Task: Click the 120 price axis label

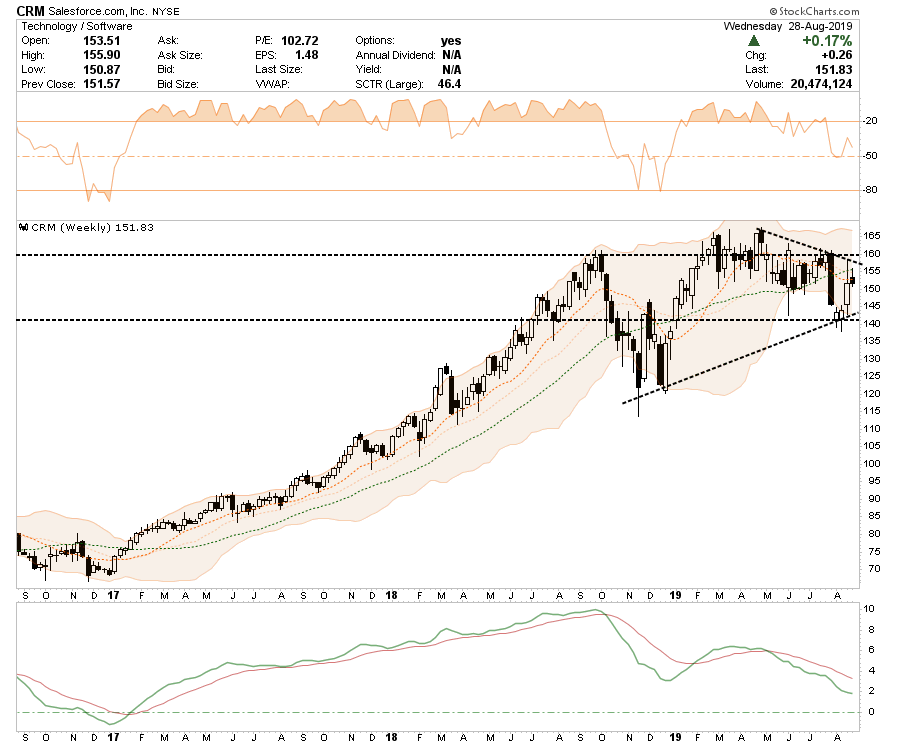Action: [872, 394]
